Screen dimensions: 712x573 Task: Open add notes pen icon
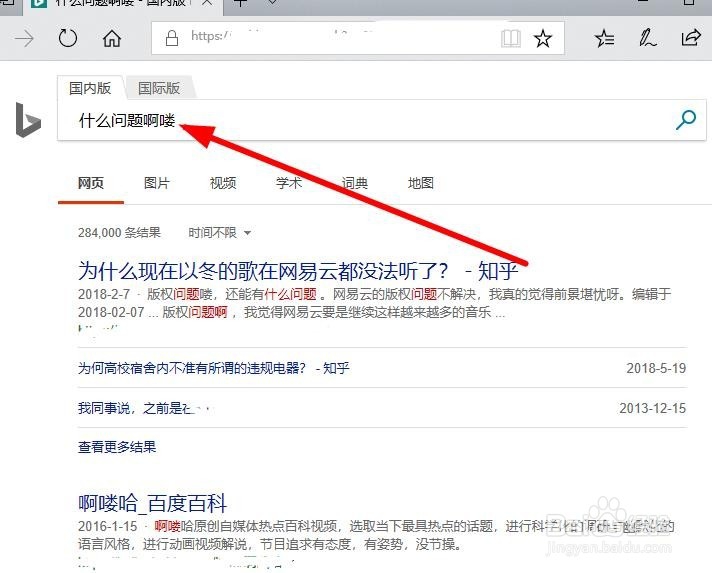click(x=647, y=38)
